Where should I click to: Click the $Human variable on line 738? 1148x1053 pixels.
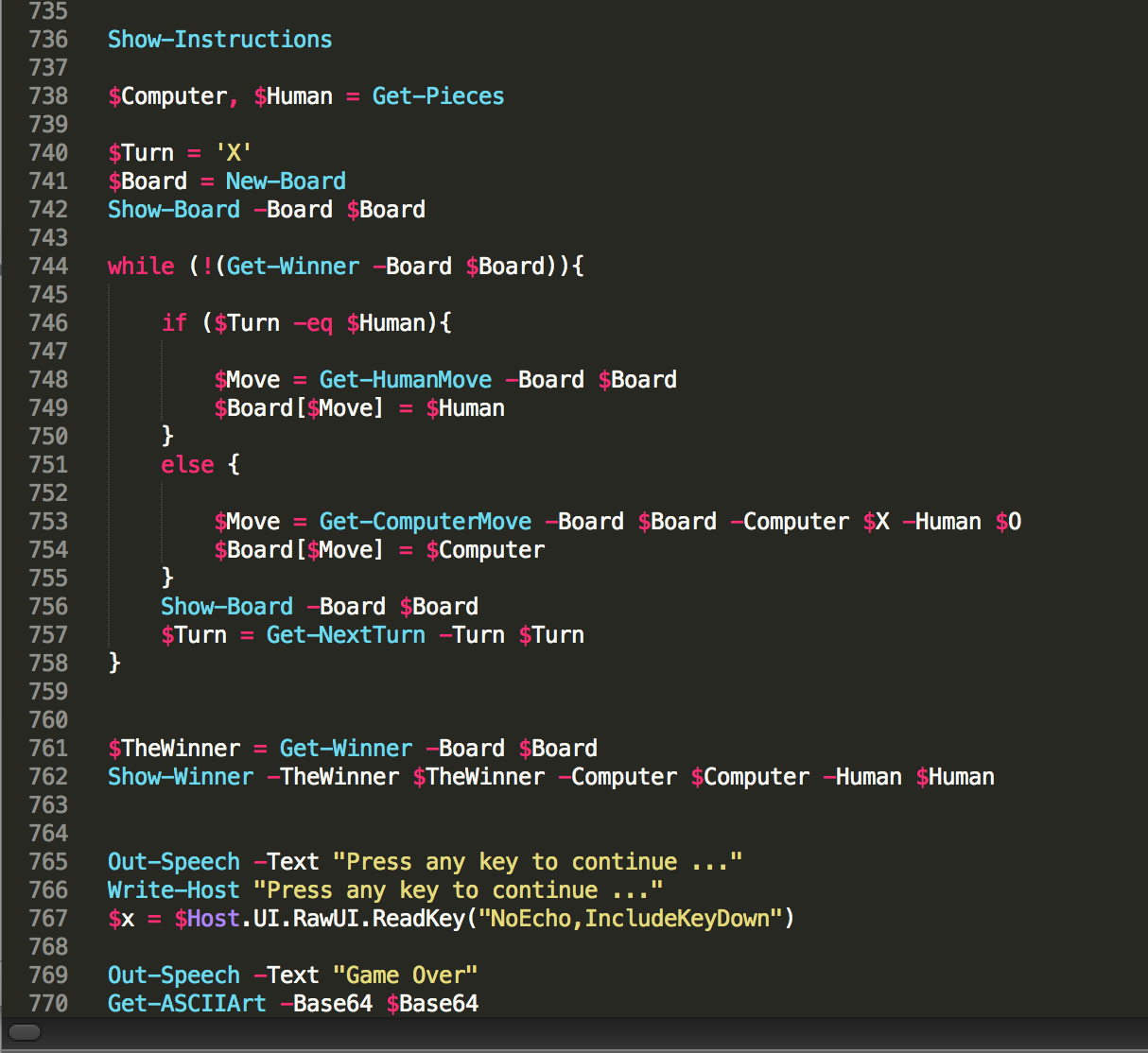tap(293, 96)
